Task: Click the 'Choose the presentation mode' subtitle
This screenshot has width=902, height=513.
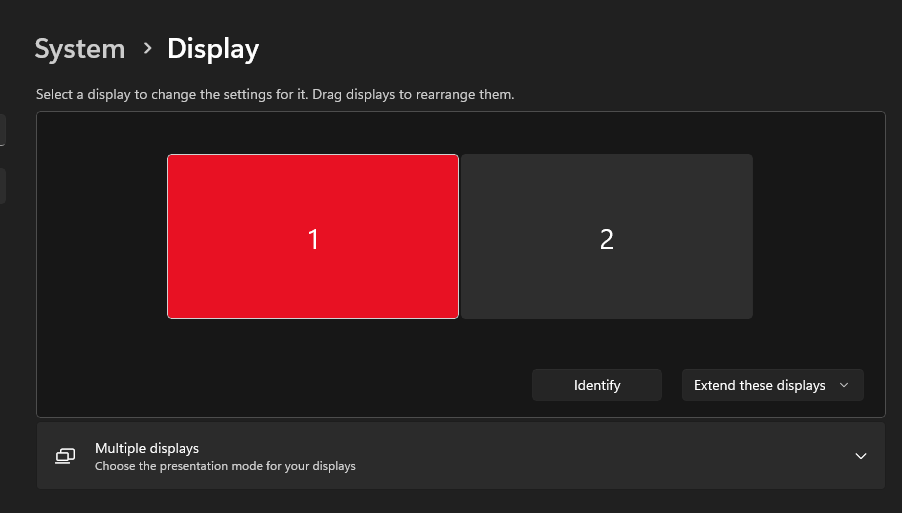Action: tap(225, 466)
